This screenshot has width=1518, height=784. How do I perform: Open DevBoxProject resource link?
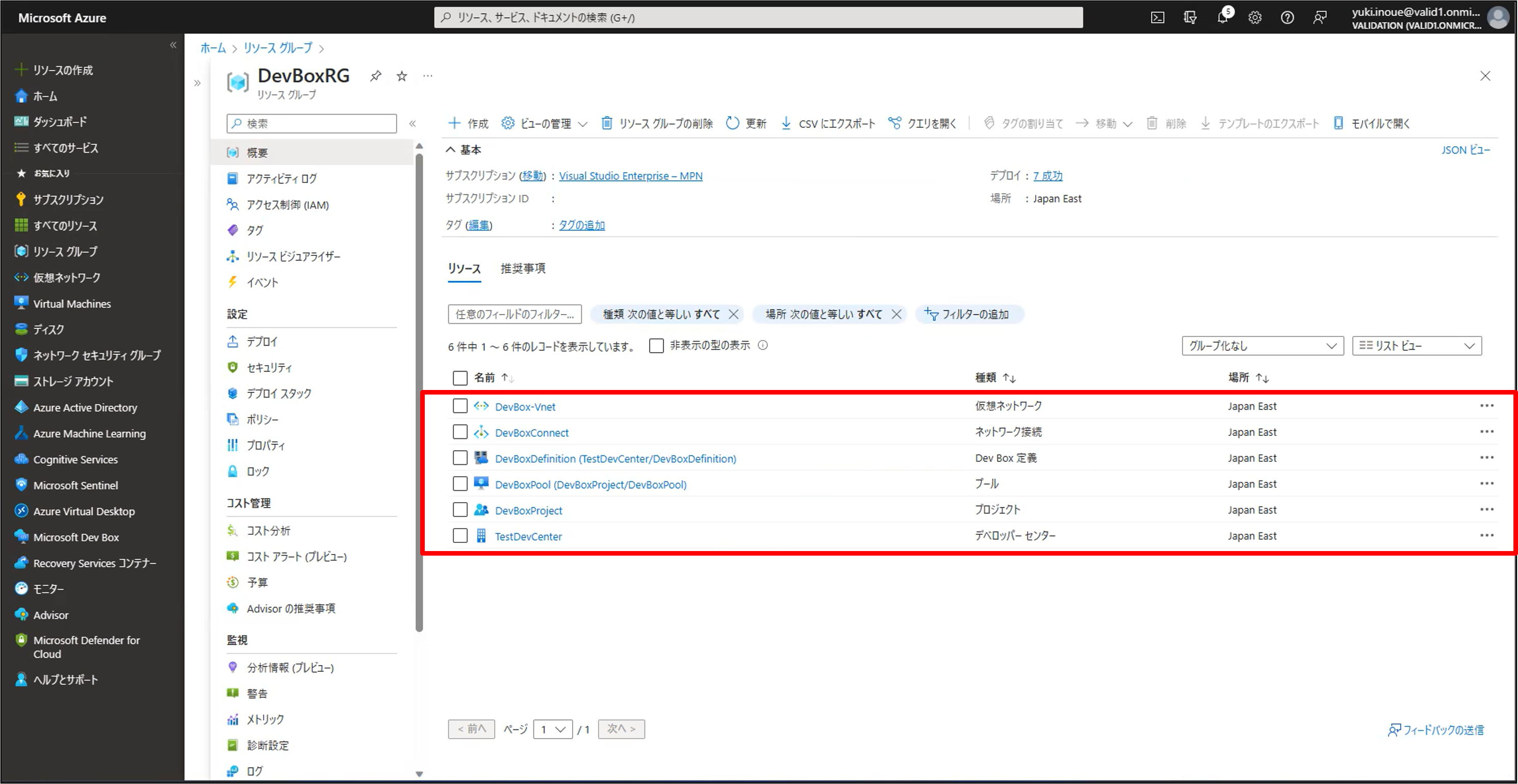click(x=529, y=510)
